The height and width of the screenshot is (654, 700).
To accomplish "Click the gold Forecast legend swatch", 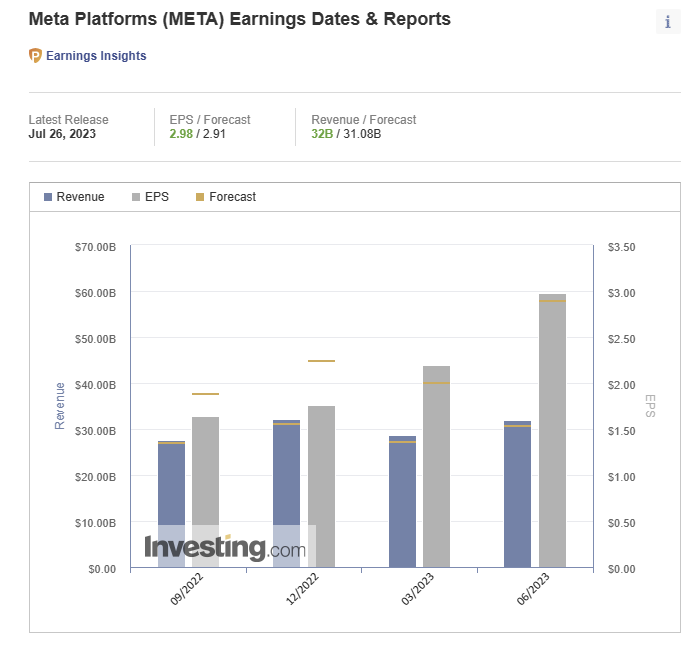I will point(200,197).
